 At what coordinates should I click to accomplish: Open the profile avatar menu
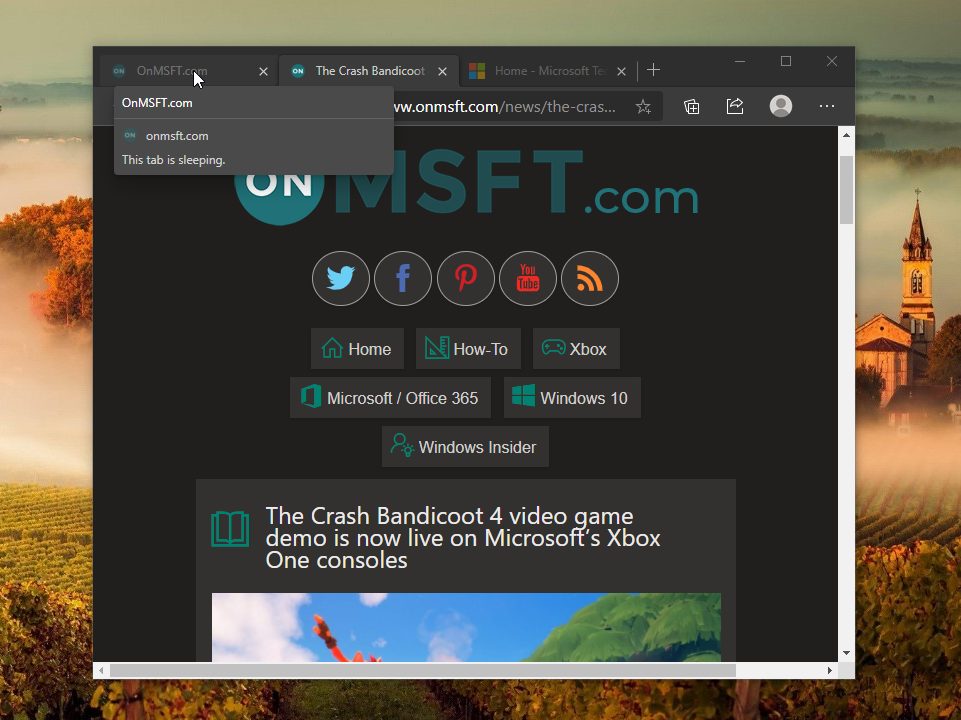[x=781, y=106]
